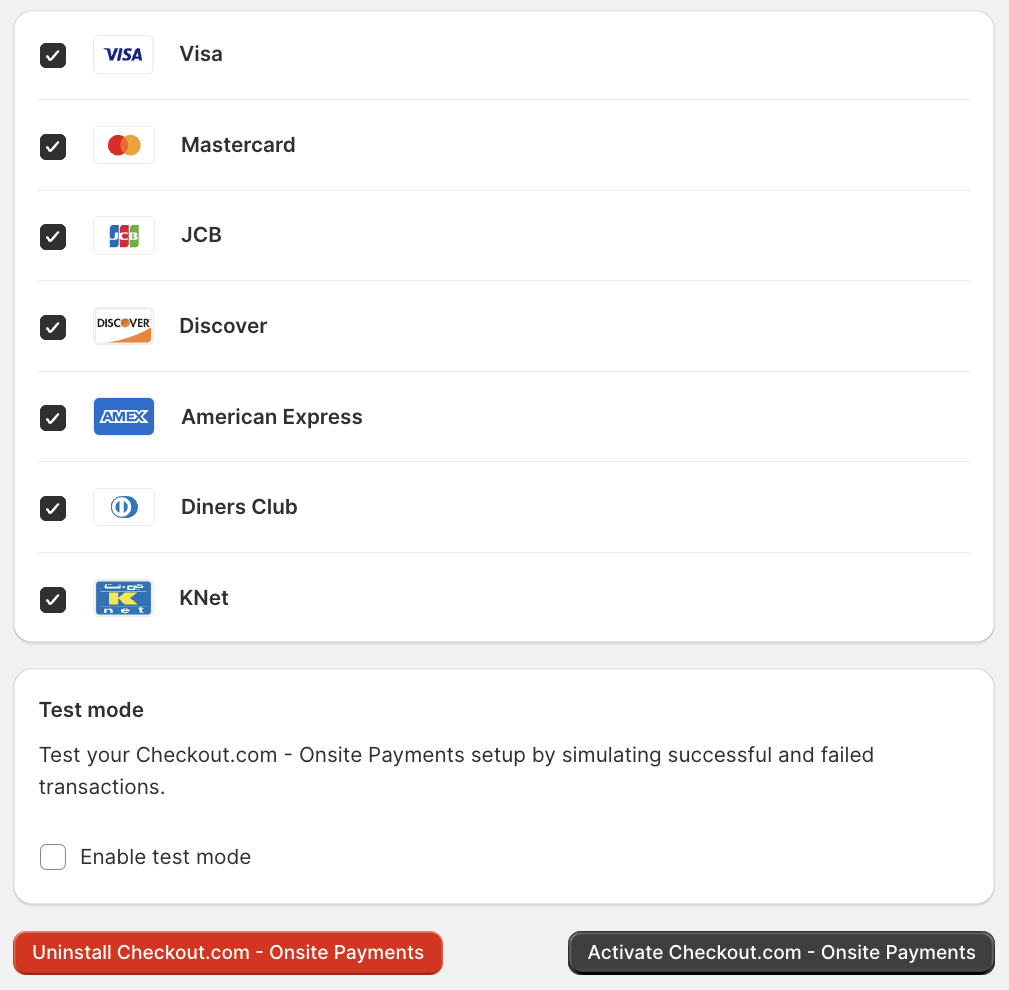Click the Diners Club logo icon
Image resolution: width=1009 pixels, height=990 pixels.
coord(123,507)
